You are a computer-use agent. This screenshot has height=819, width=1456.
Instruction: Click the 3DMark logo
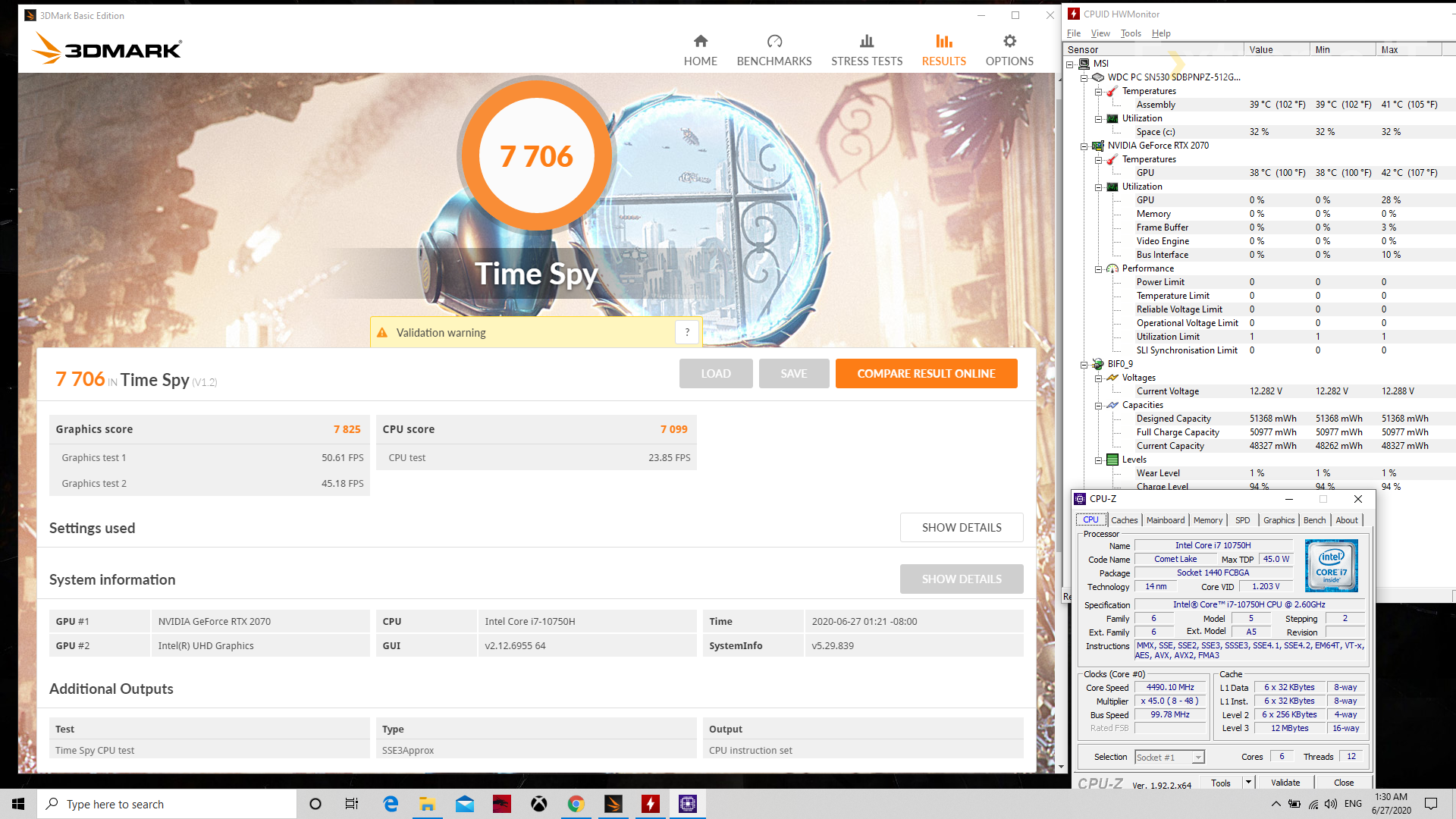point(107,49)
